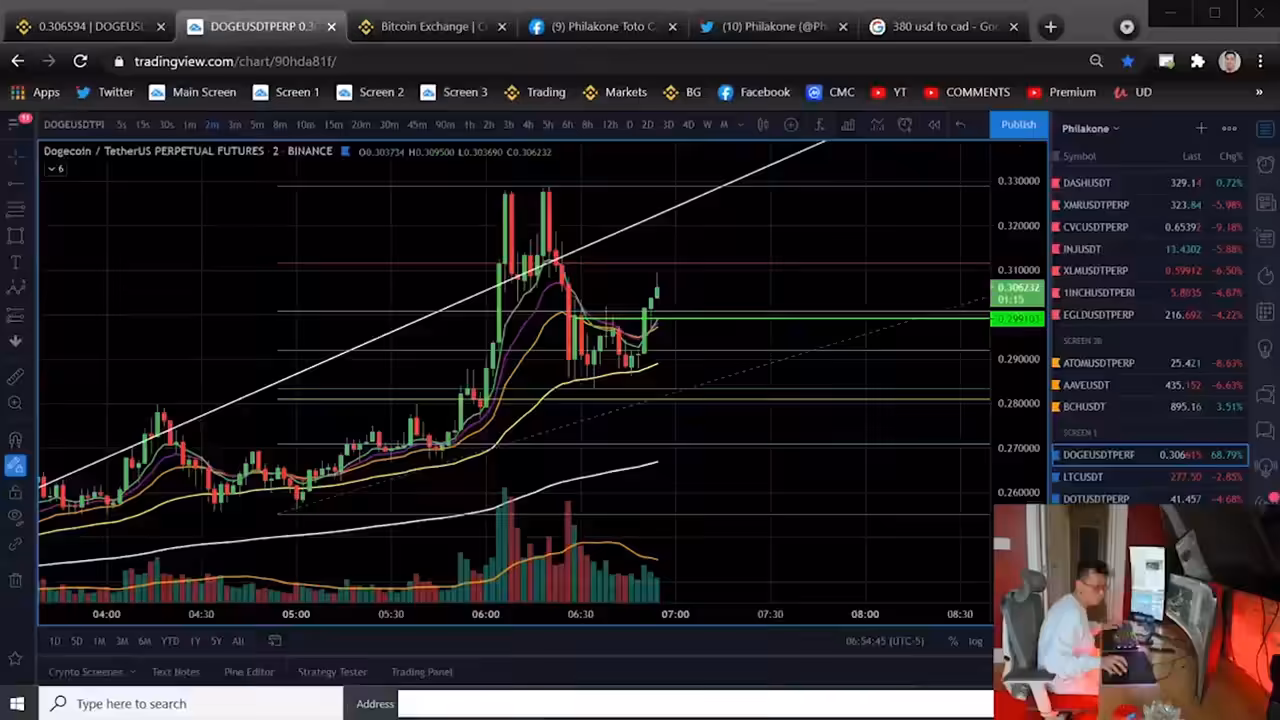Open the 06:54:45 UTC-5 timezone menu
Viewport: 1280px width, 720px height.
(x=885, y=641)
